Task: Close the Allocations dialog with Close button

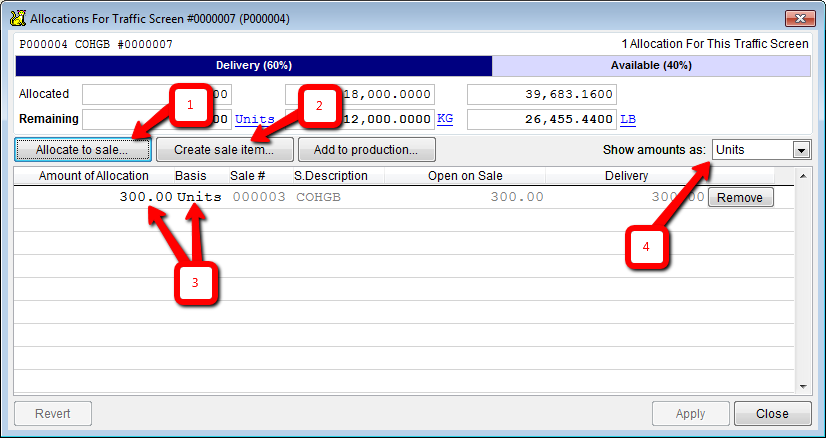Action: (x=772, y=414)
